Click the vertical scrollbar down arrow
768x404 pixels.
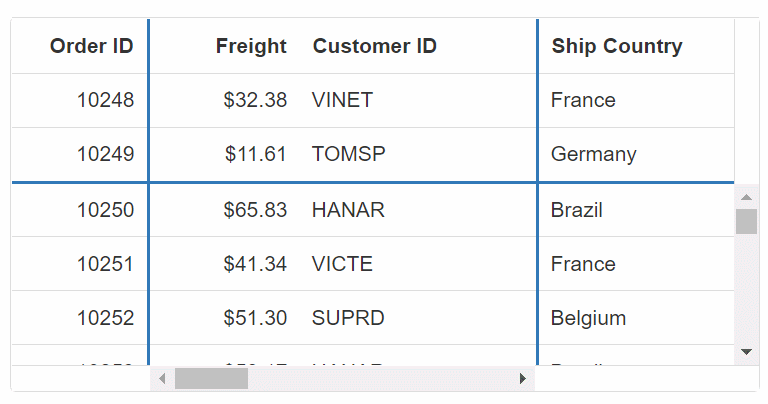click(x=746, y=352)
